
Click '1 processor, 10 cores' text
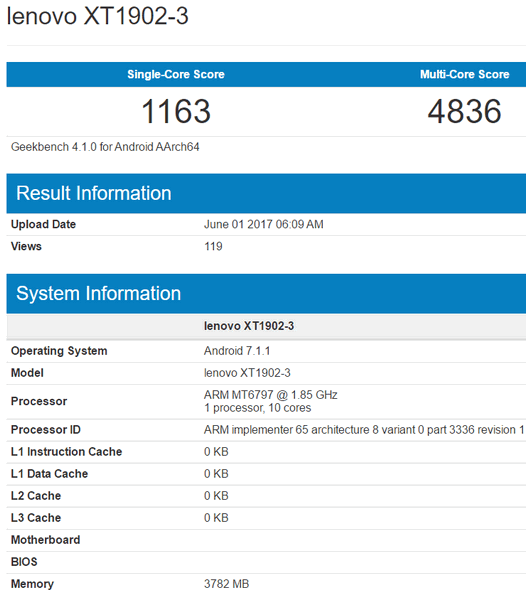click(258, 408)
